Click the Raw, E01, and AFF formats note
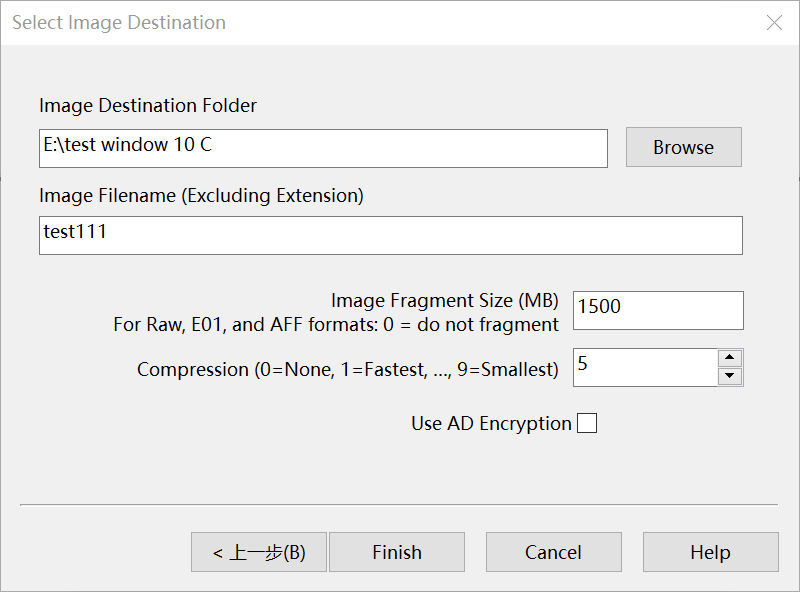This screenshot has height=592, width=800. point(336,324)
